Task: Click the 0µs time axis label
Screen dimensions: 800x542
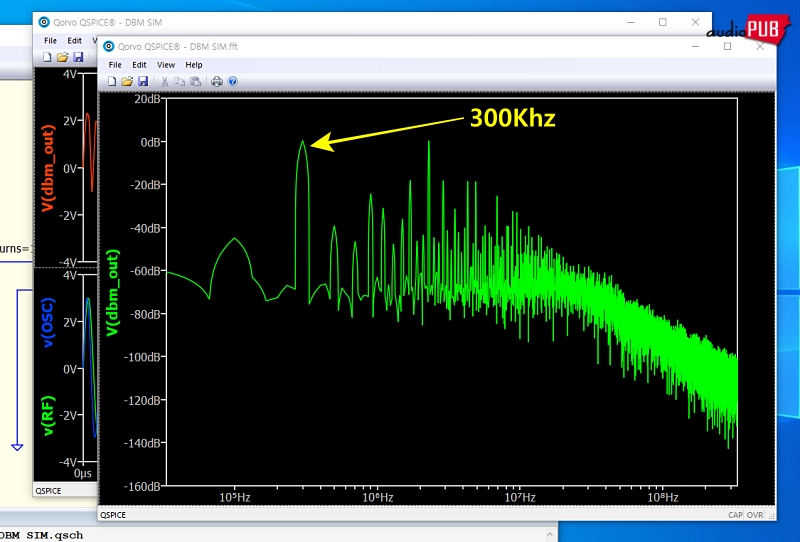Action: click(83, 473)
